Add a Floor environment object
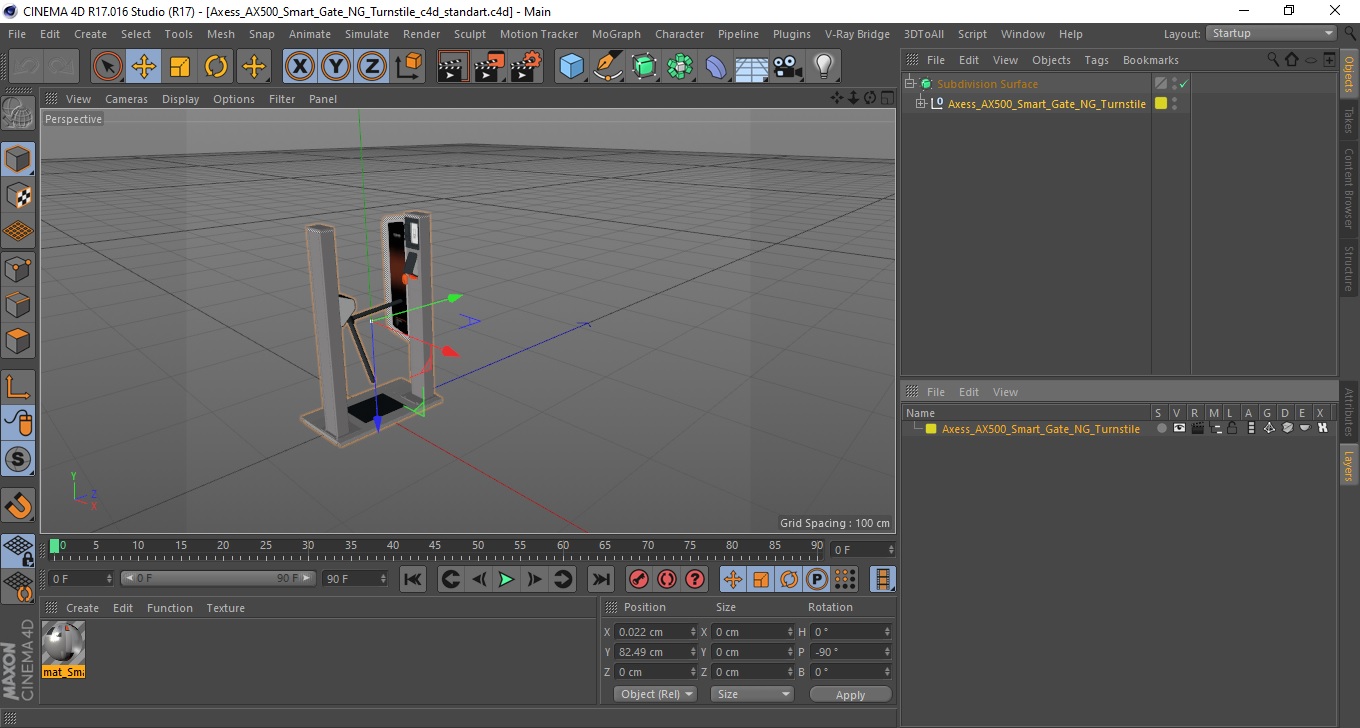Image resolution: width=1360 pixels, height=728 pixels. (752, 67)
